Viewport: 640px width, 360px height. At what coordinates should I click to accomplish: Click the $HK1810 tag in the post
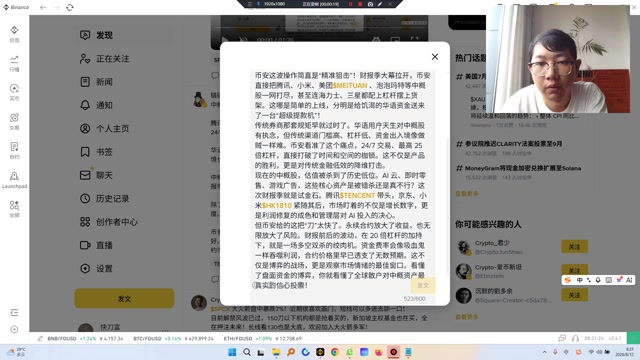click(x=277, y=205)
